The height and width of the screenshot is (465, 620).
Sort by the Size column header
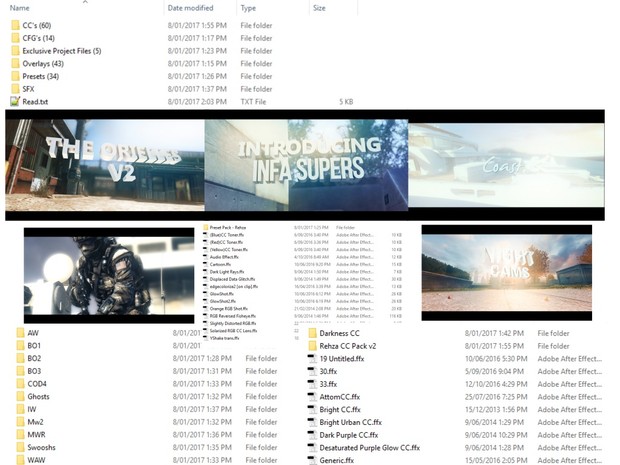319,8
